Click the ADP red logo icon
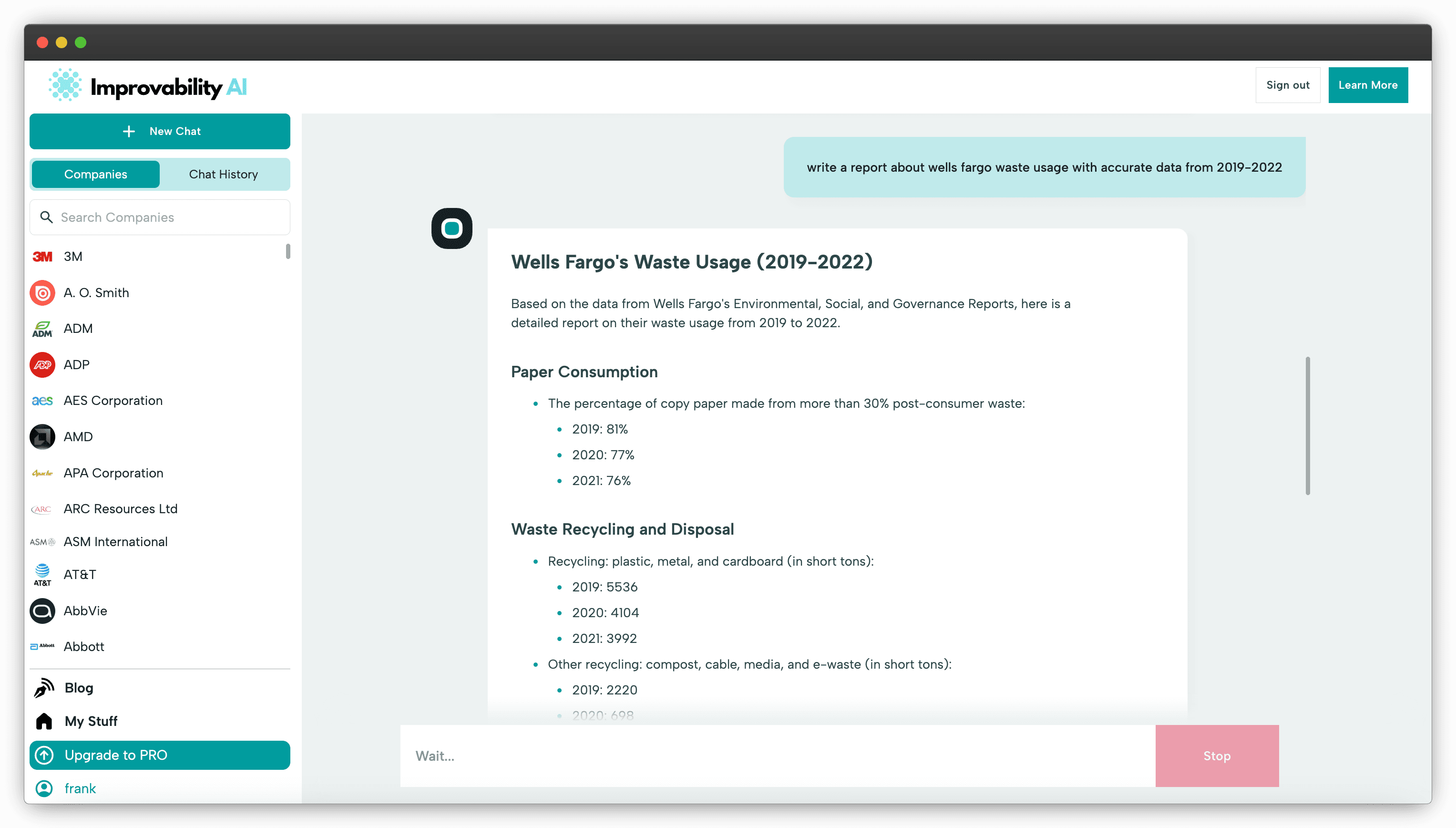Image resolution: width=1456 pixels, height=828 pixels. (x=42, y=364)
